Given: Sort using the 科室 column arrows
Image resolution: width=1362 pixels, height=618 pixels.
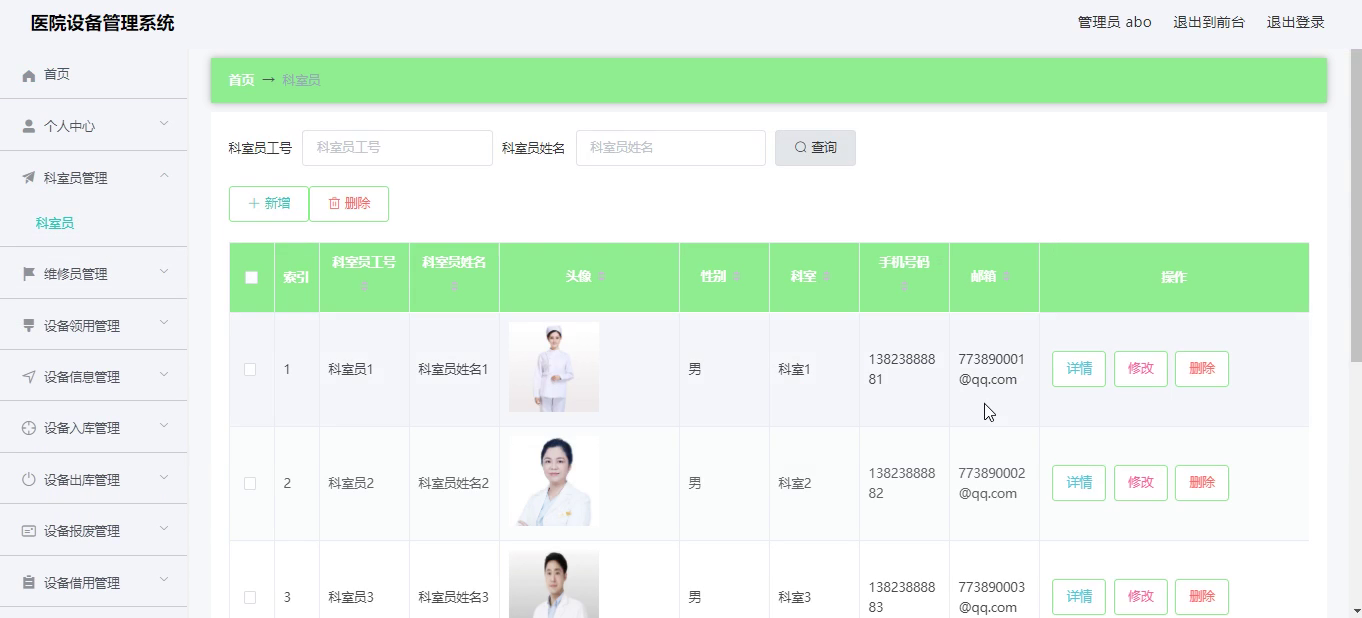Looking at the screenshot, I should [827, 277].
